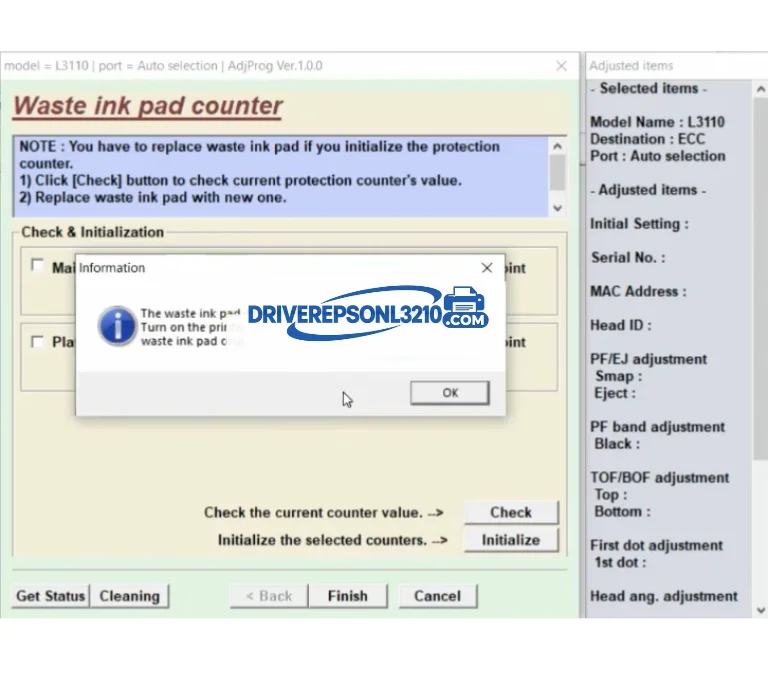Click the Adjusted items window title

(631, 66)
